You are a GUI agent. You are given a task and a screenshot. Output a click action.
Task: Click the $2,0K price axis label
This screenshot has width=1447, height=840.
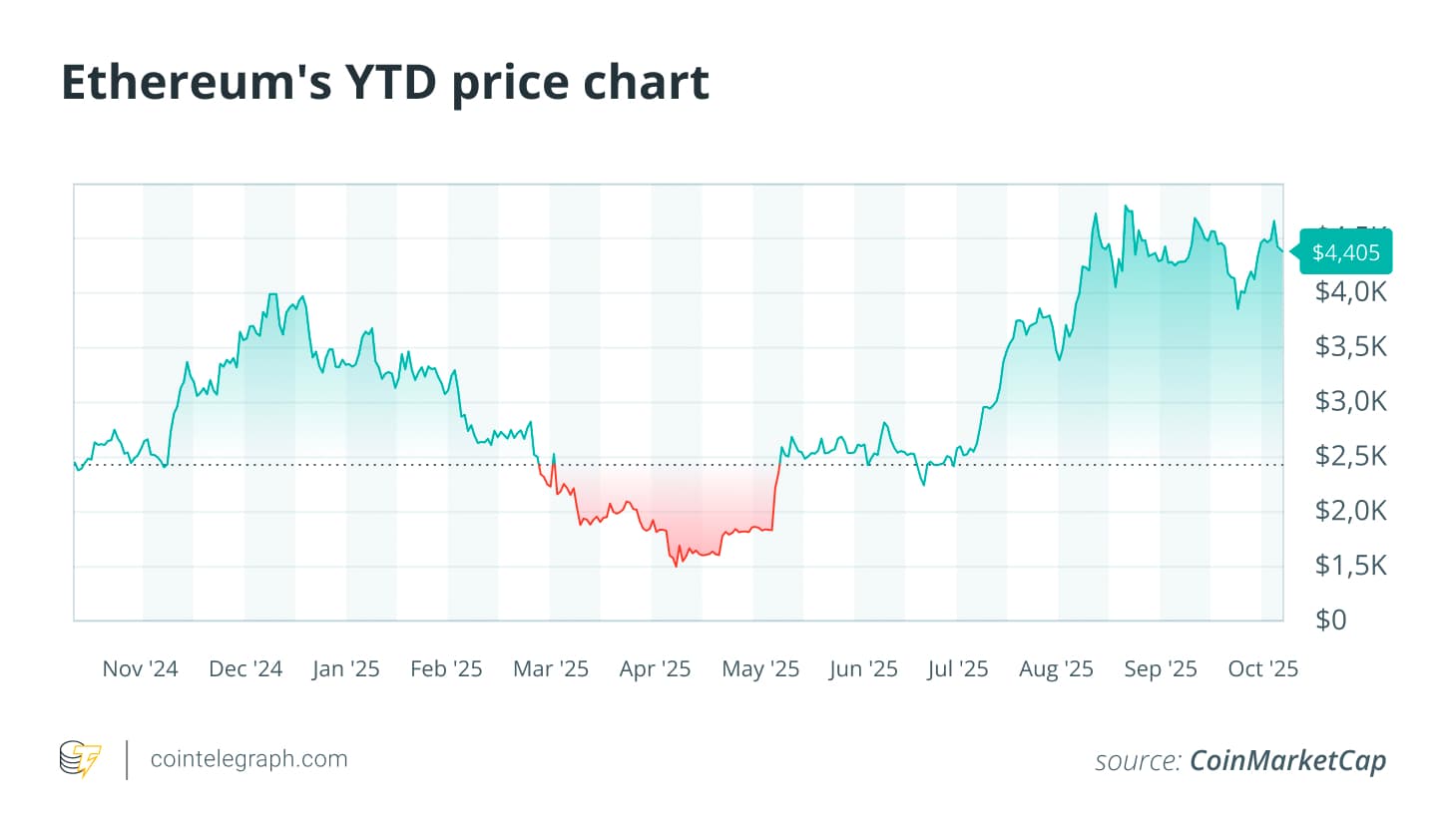click(x=1350, y=511)
